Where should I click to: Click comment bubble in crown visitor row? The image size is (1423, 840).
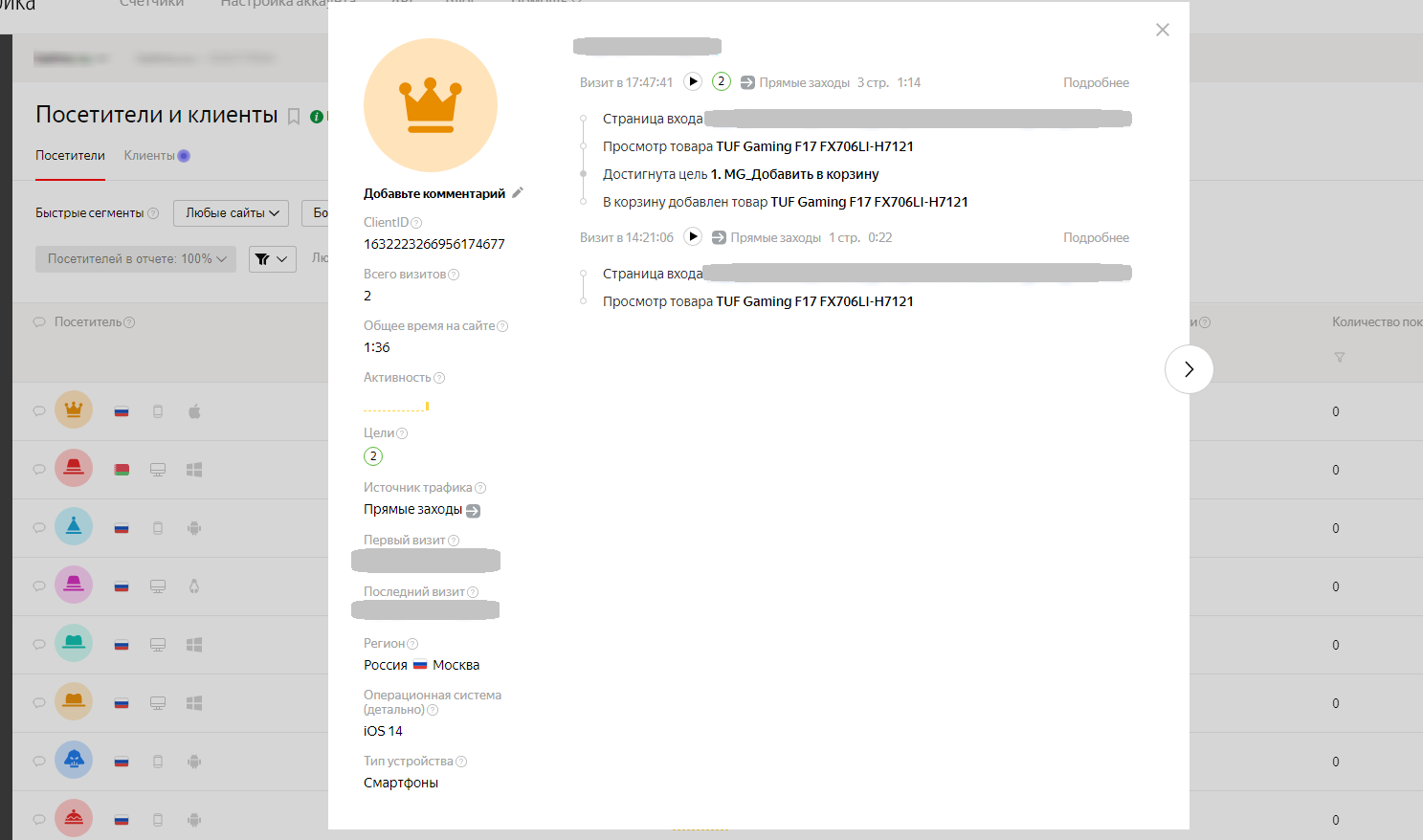click(x=39, y=411)
